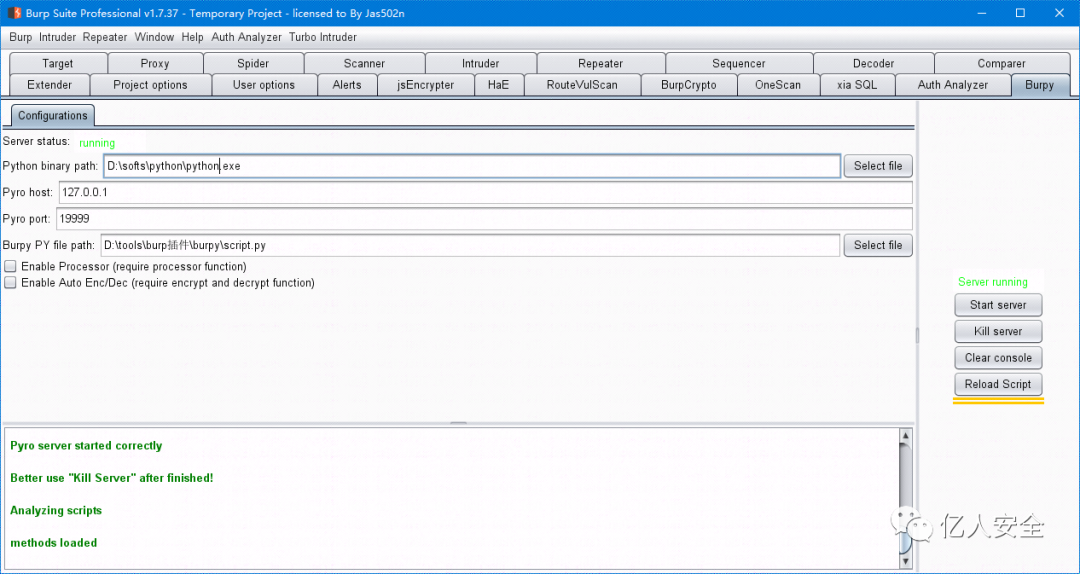
Task: Switch to the Comparer tab
Action: (1001, 63)
